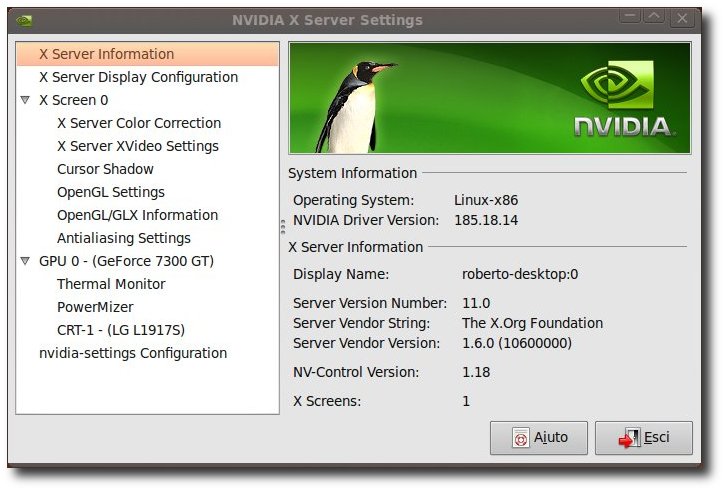
Task: Click the lifebuoy icon on the Aiuto button
Action: tap(520, 438)
